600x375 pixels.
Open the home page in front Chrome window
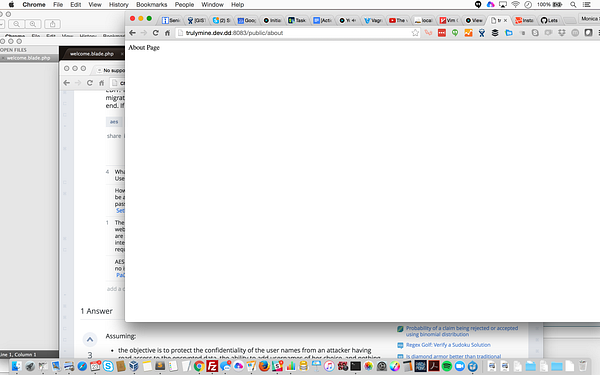pos(167,33)
